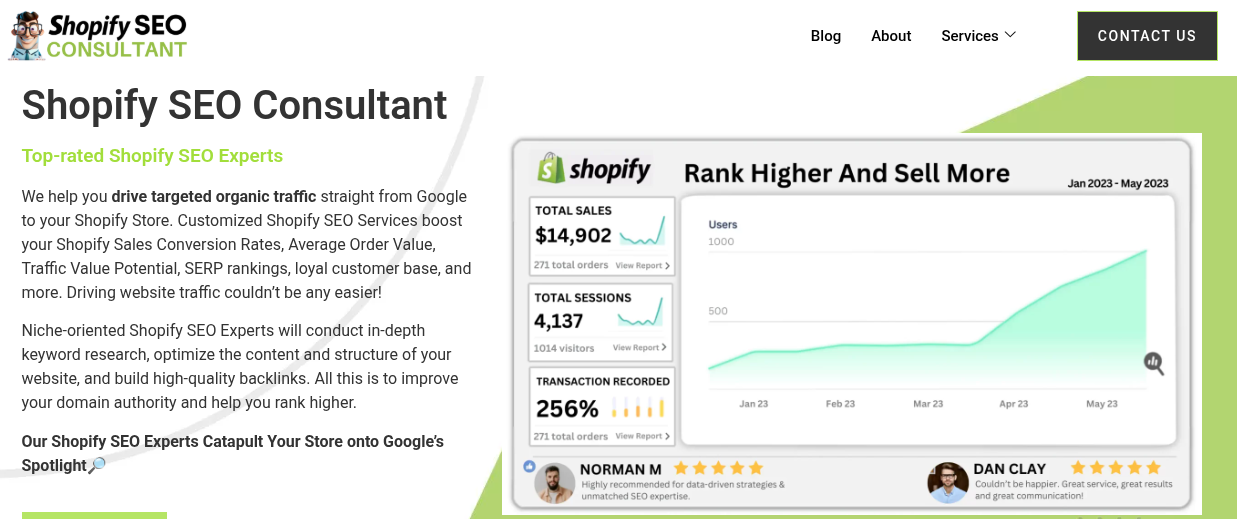Screen dimensions: 1237x519
Task: Click the 'Users' chart label
Action: point(723,225)
